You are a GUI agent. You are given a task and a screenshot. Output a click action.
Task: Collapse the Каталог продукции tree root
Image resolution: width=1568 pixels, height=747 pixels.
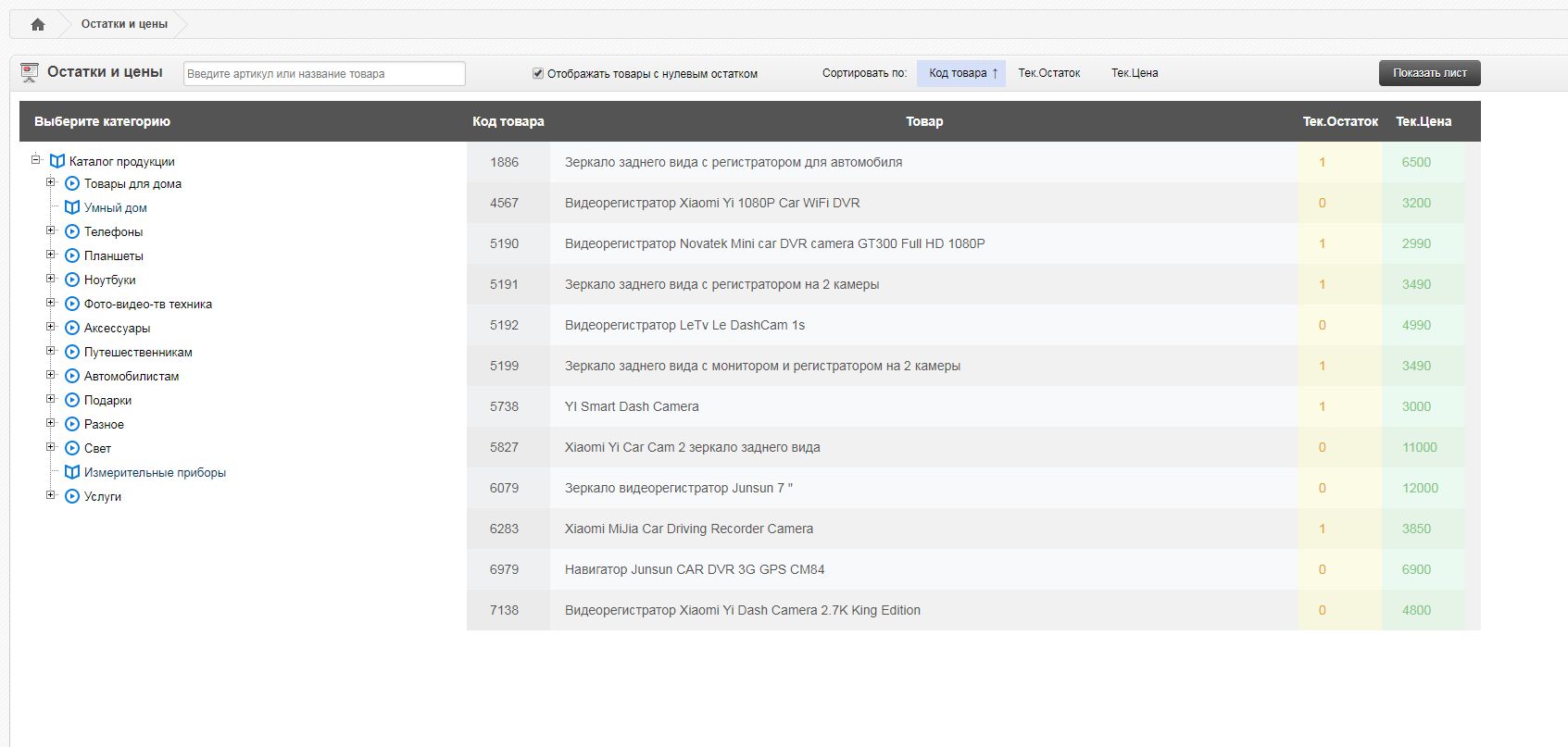coord(36,159)
